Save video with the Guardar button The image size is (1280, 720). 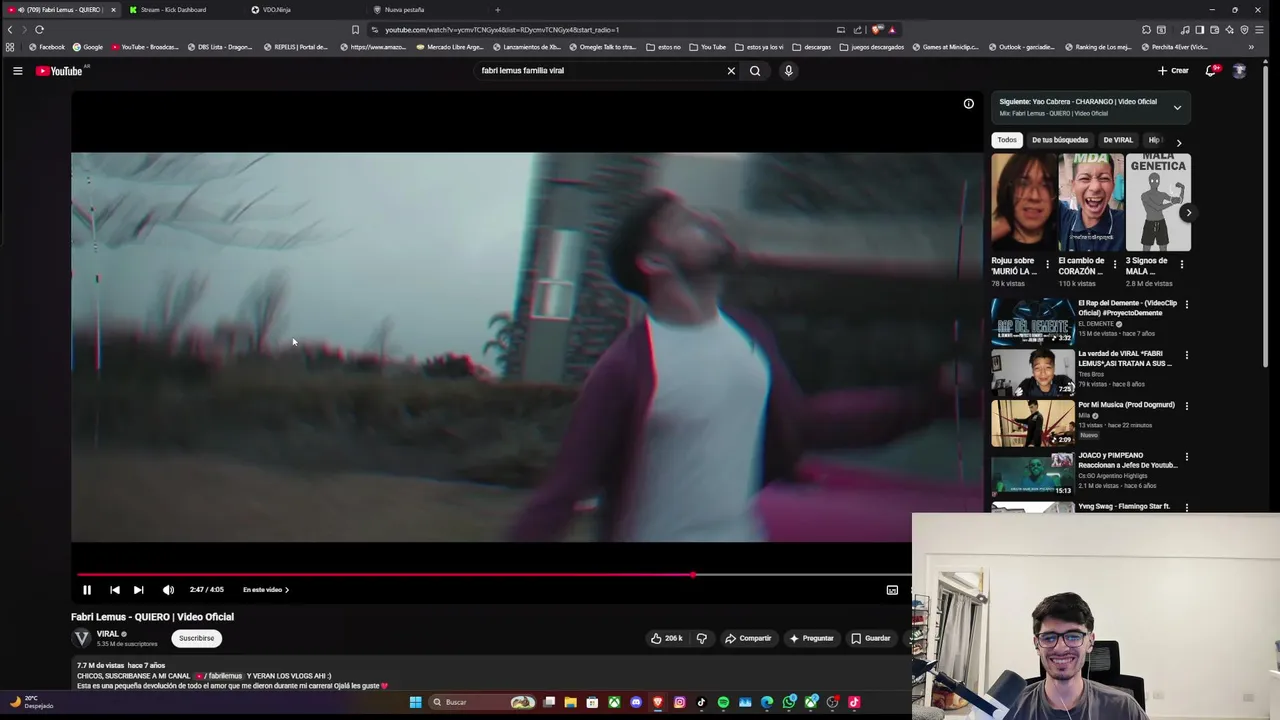click(870, 638)
